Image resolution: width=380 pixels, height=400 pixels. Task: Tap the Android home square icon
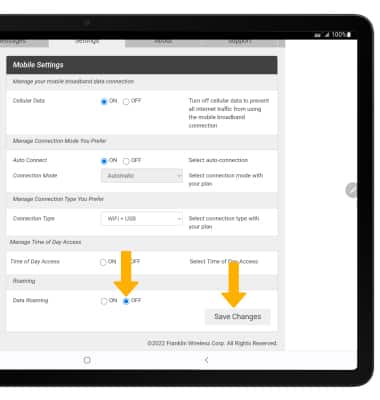click(x=87, y=360)
